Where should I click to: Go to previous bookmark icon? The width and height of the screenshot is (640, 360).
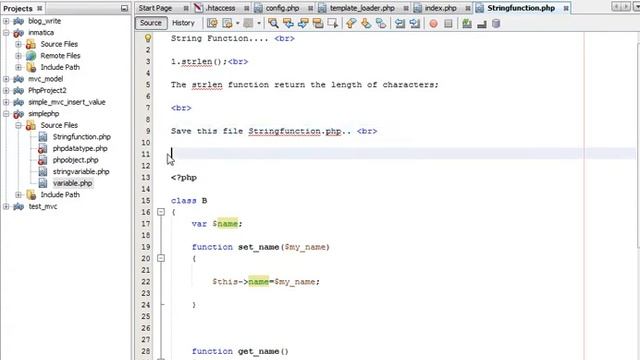[351, 23]
